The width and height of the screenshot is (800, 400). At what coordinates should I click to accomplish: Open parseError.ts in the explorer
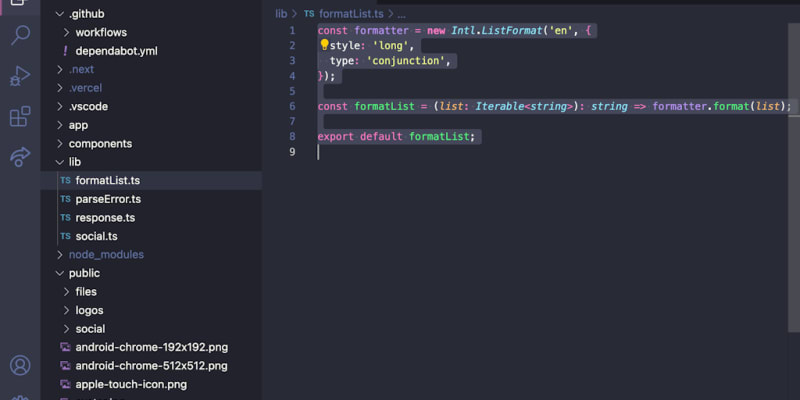108,199
